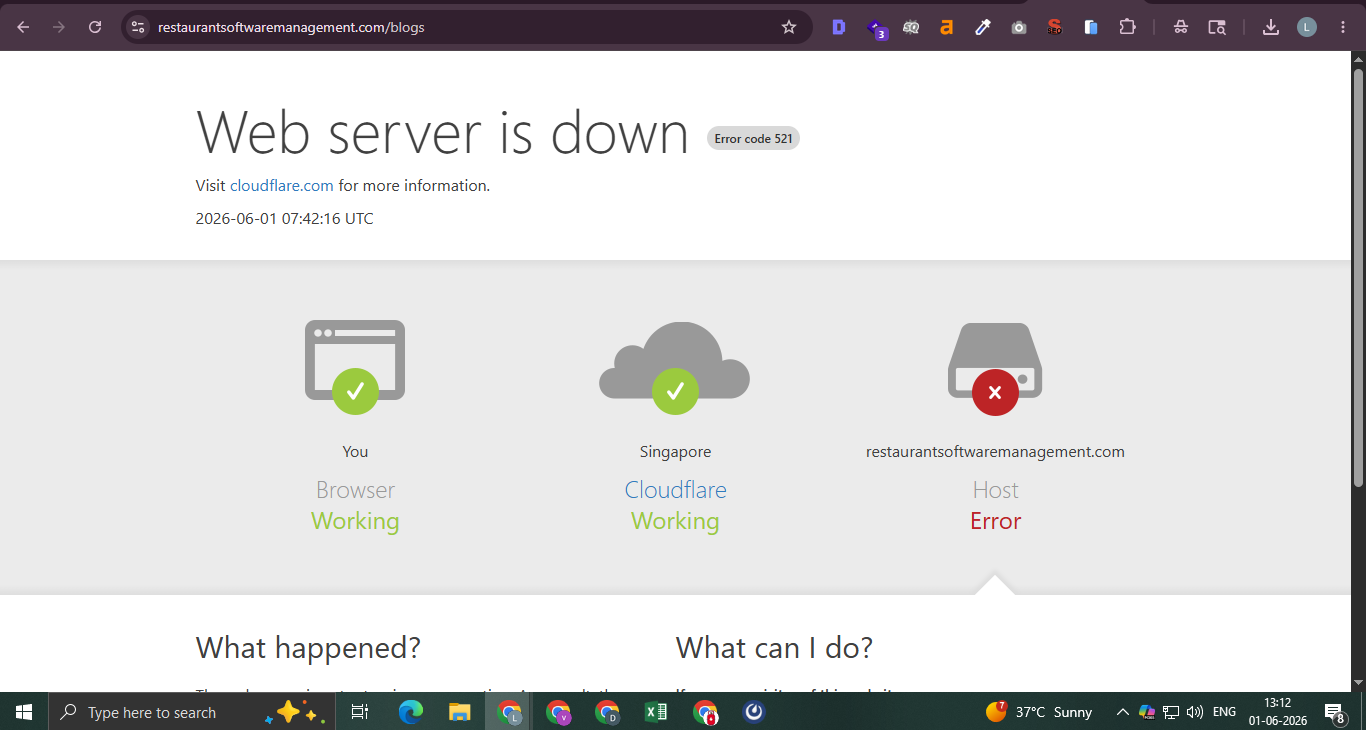1366x730 pixels.
Task: Open the Cloudflare status link
Action: [x=675, y=490]
